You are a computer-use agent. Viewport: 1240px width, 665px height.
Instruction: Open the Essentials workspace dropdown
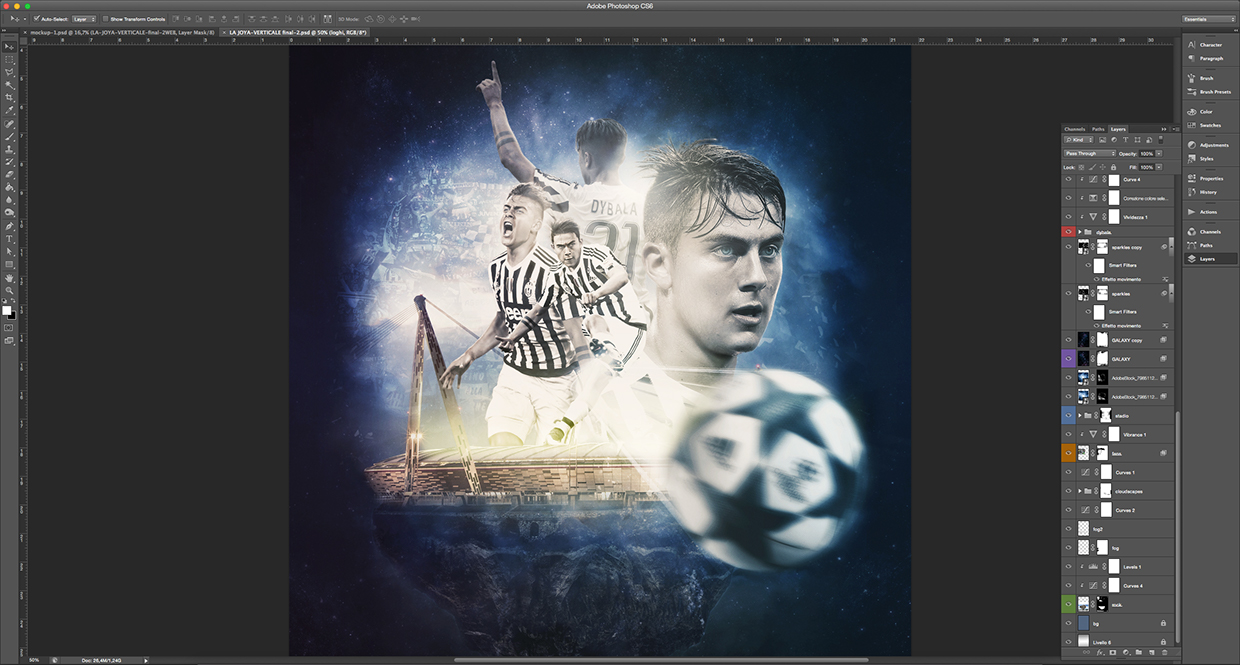coord(1208,19)
